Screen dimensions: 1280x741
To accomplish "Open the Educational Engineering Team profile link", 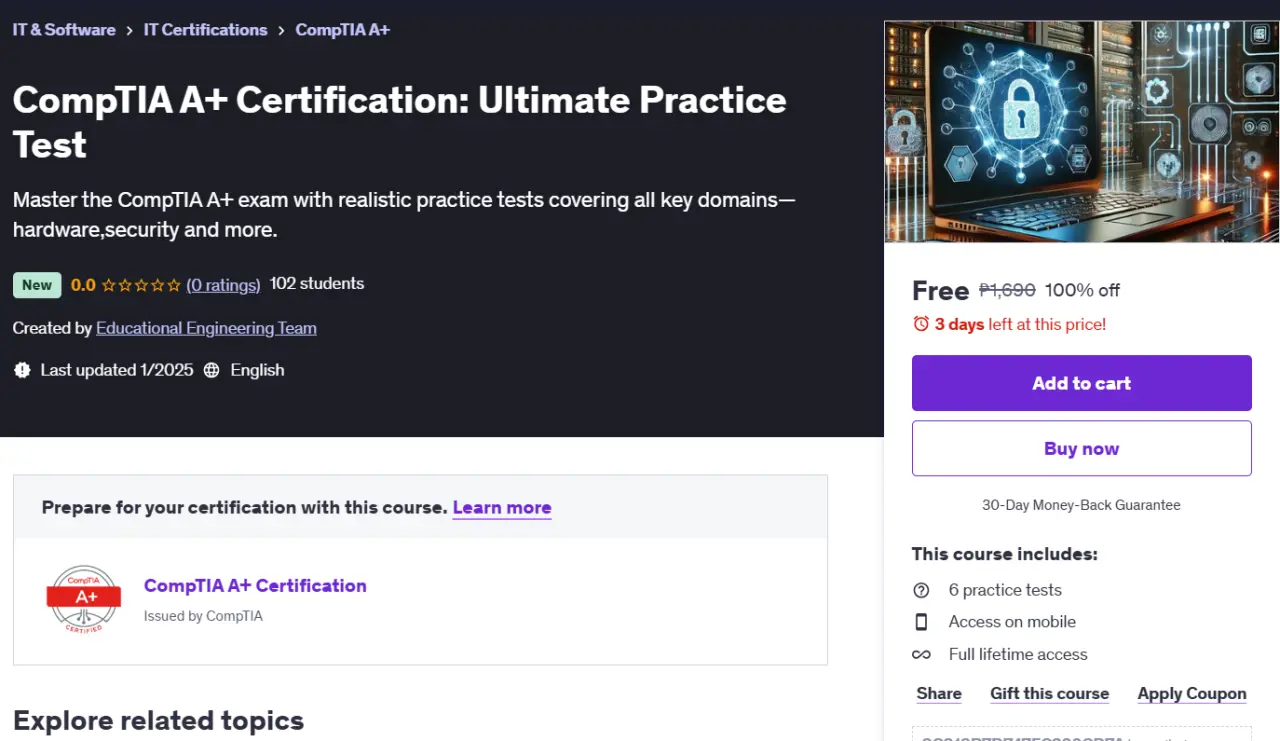I will [x=206, y=328].
